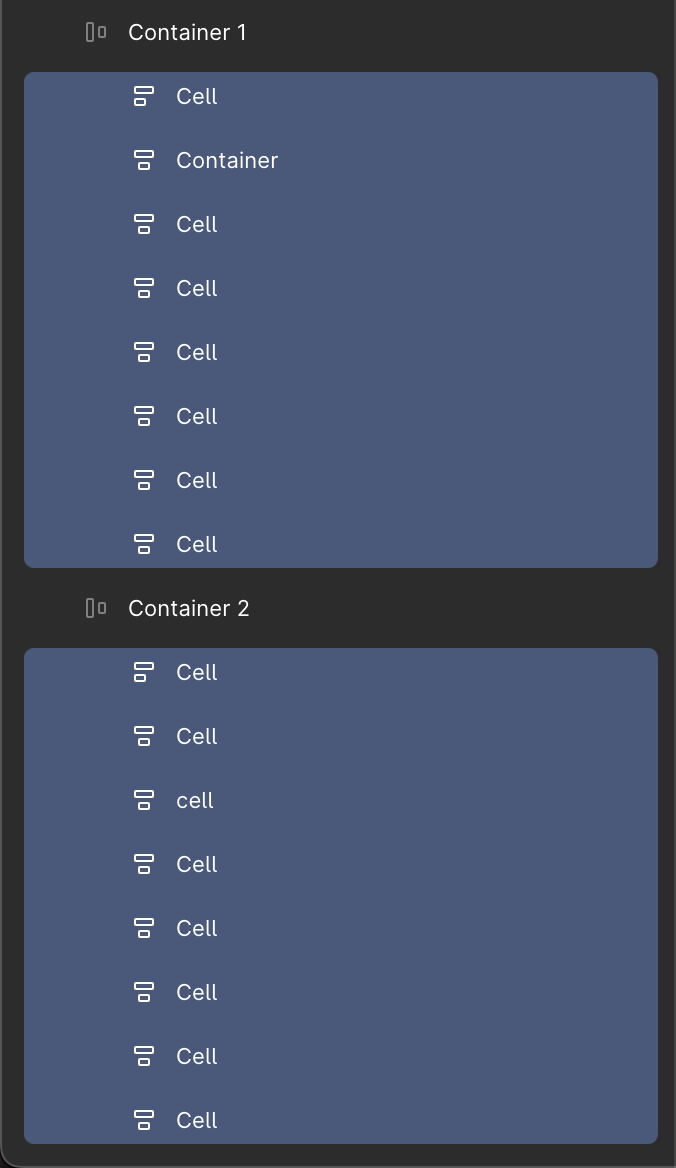
Task: Select the first Cell under Container 1
Action: (x=341, y=96)
